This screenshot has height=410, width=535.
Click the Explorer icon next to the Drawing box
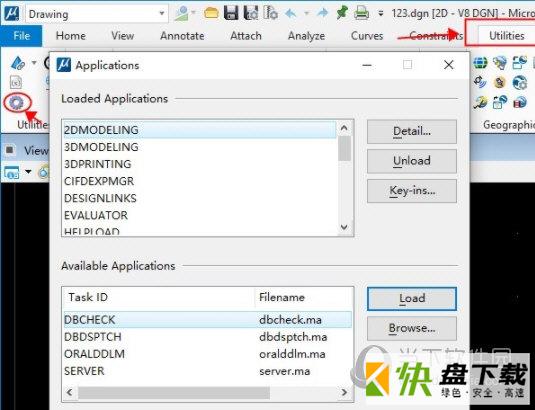(182, 13)
